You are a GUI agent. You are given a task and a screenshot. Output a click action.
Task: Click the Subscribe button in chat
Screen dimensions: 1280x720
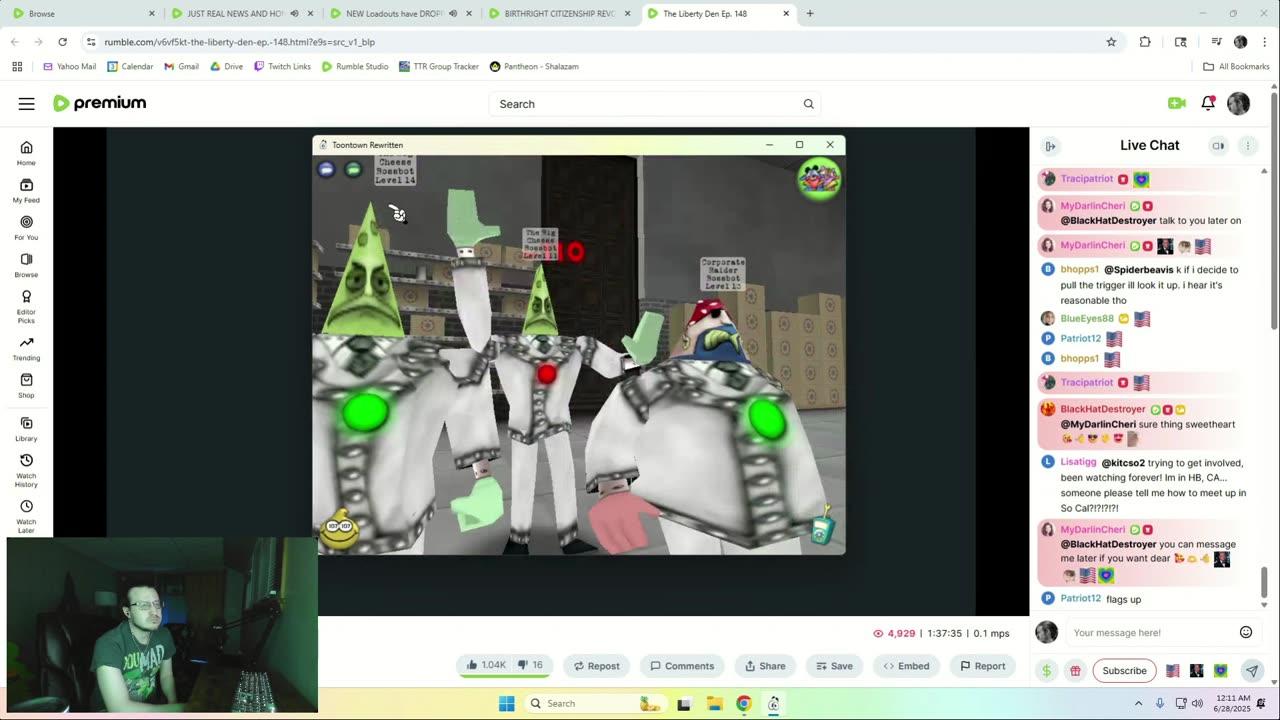(1124, 671)
